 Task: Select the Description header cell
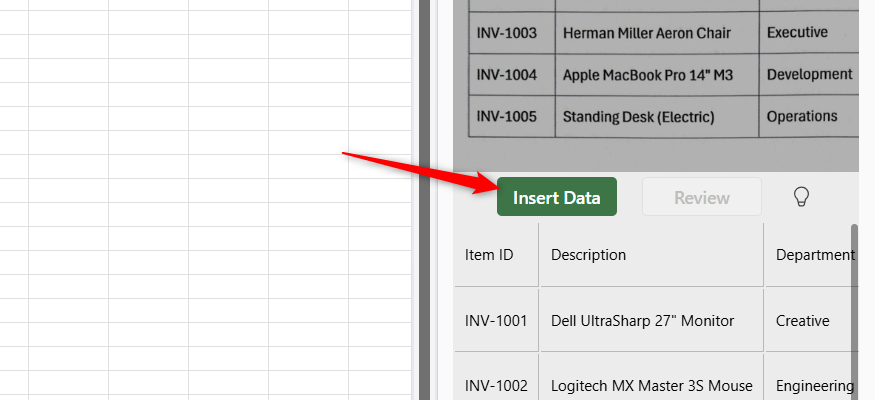point(652,255)
